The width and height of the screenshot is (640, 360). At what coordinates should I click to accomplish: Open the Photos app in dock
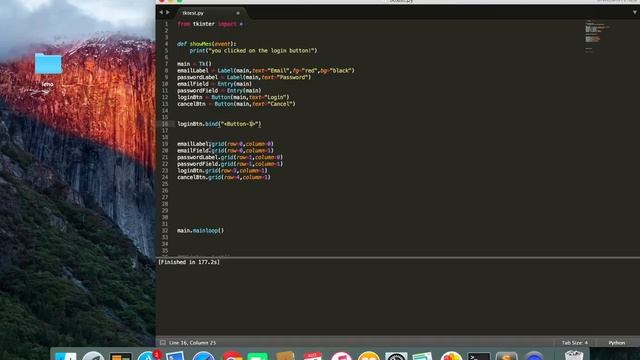tap(451, 356)
